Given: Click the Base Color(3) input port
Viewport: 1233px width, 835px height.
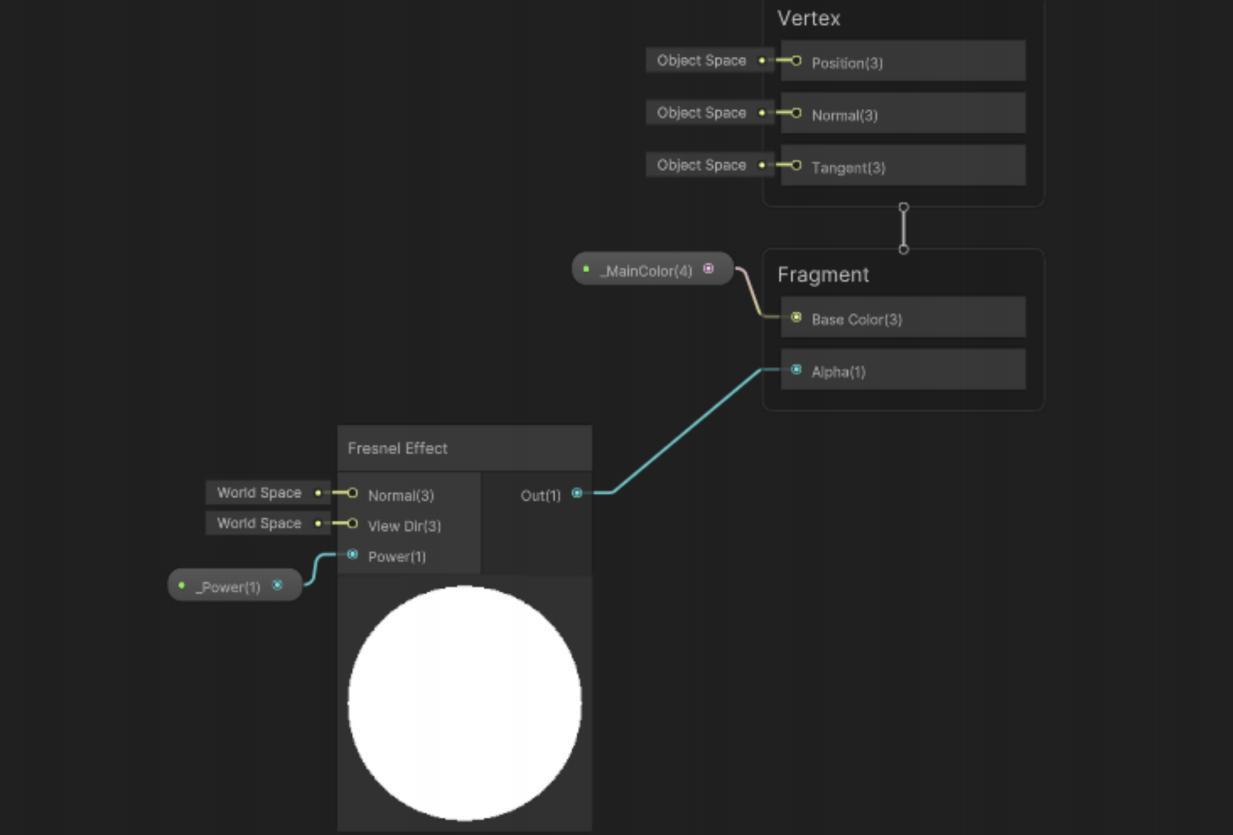Looking at the screenshot, I should (x=796, y=317).
